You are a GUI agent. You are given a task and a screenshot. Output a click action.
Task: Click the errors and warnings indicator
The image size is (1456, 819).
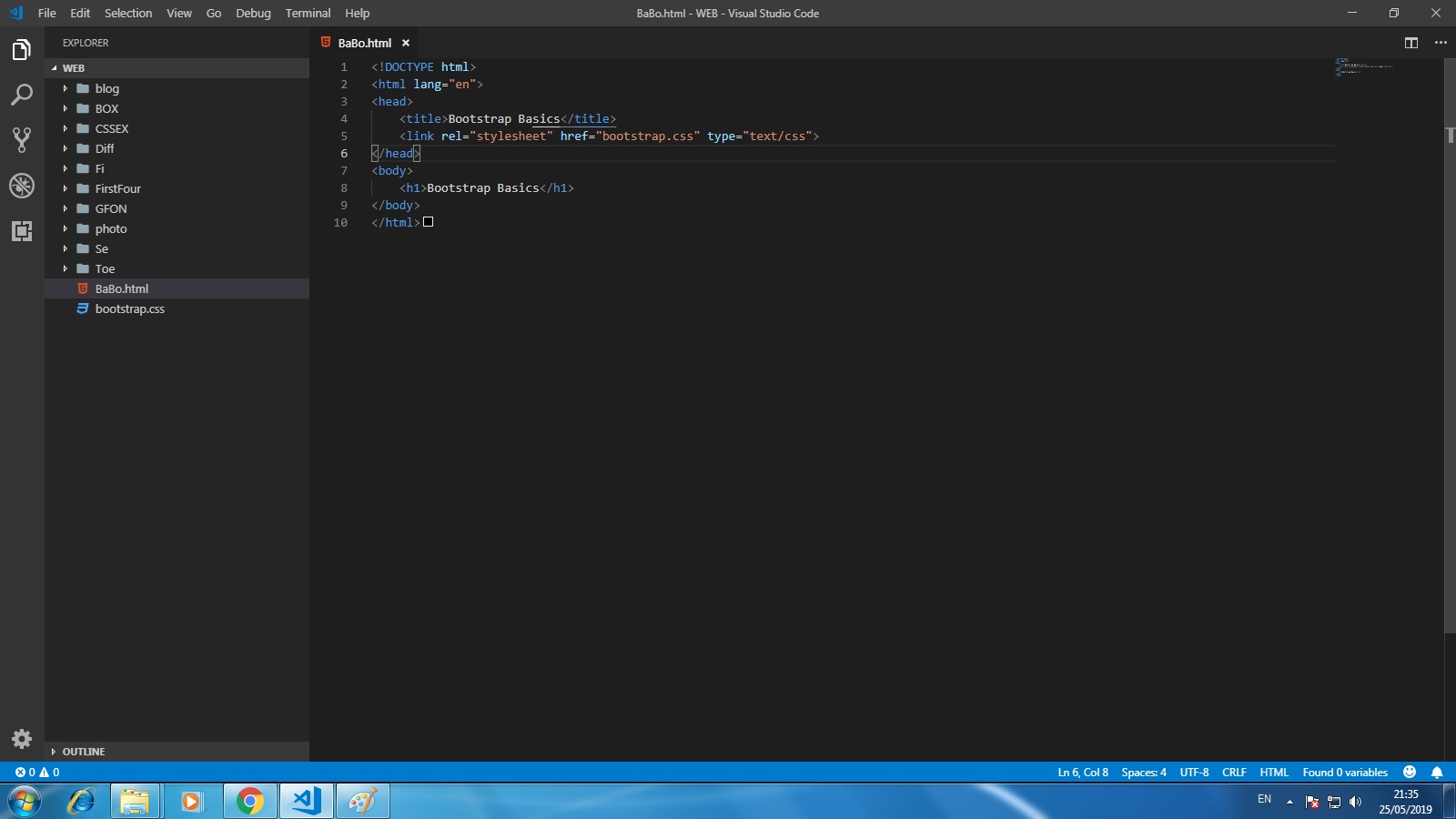(37, 773)
